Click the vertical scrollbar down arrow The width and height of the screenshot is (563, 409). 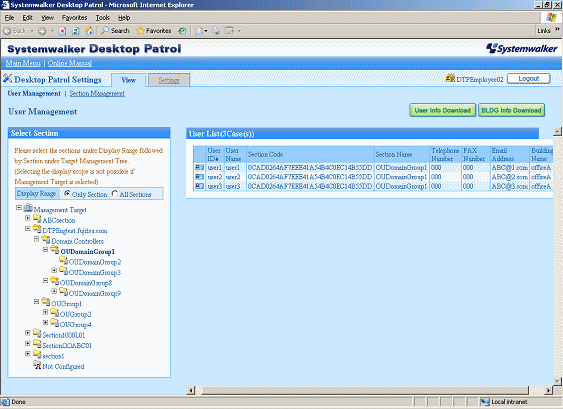tap(557, 381)
